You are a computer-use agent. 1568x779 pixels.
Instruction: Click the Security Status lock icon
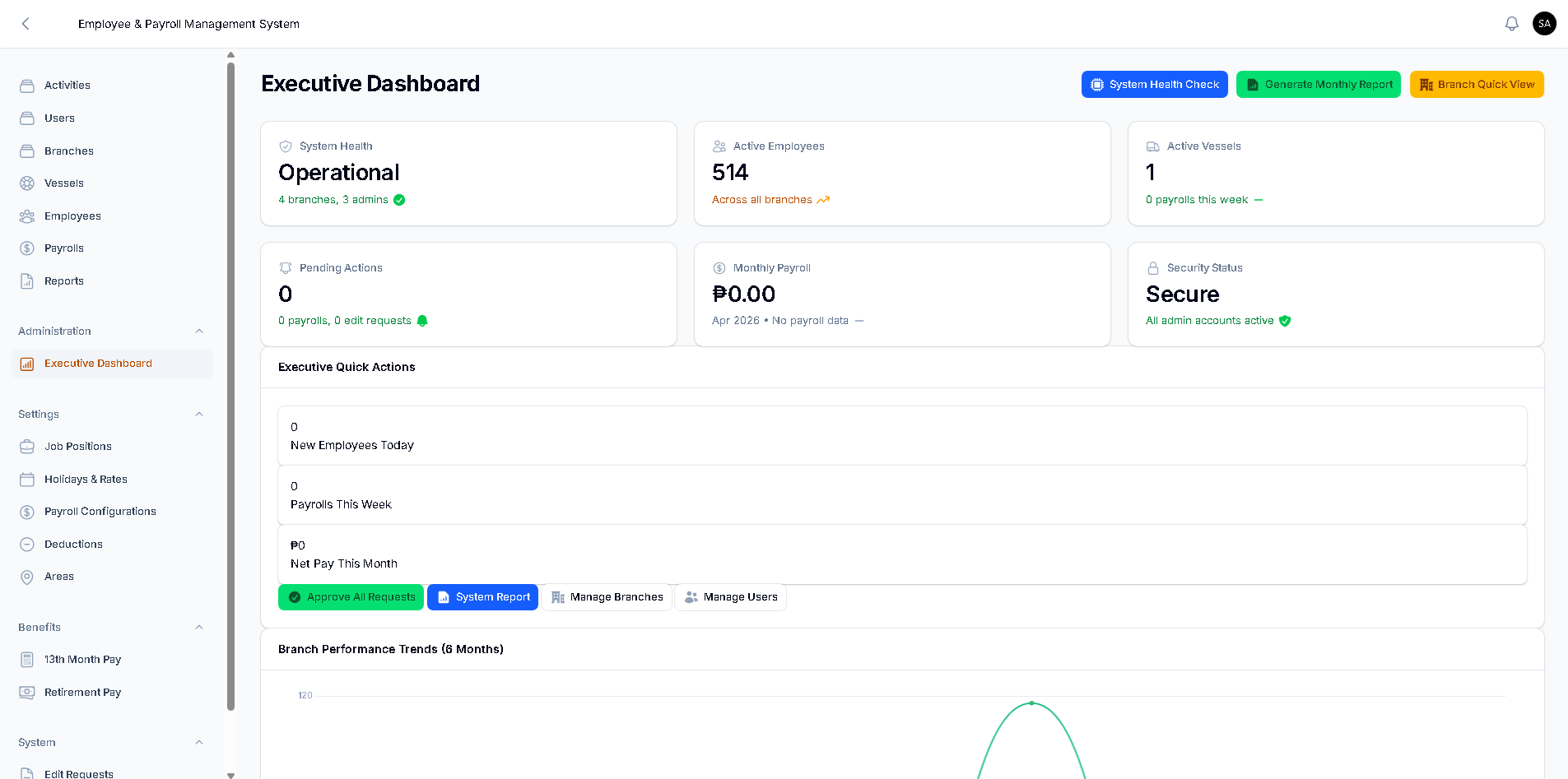(1153, 268)
